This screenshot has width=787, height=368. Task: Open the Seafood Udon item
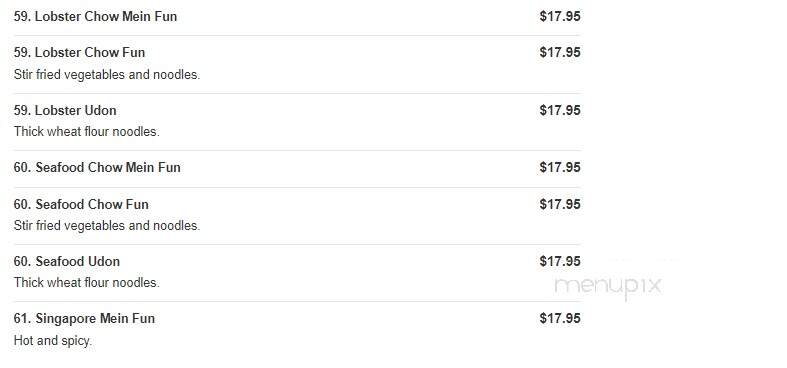(x=67, y=262)
